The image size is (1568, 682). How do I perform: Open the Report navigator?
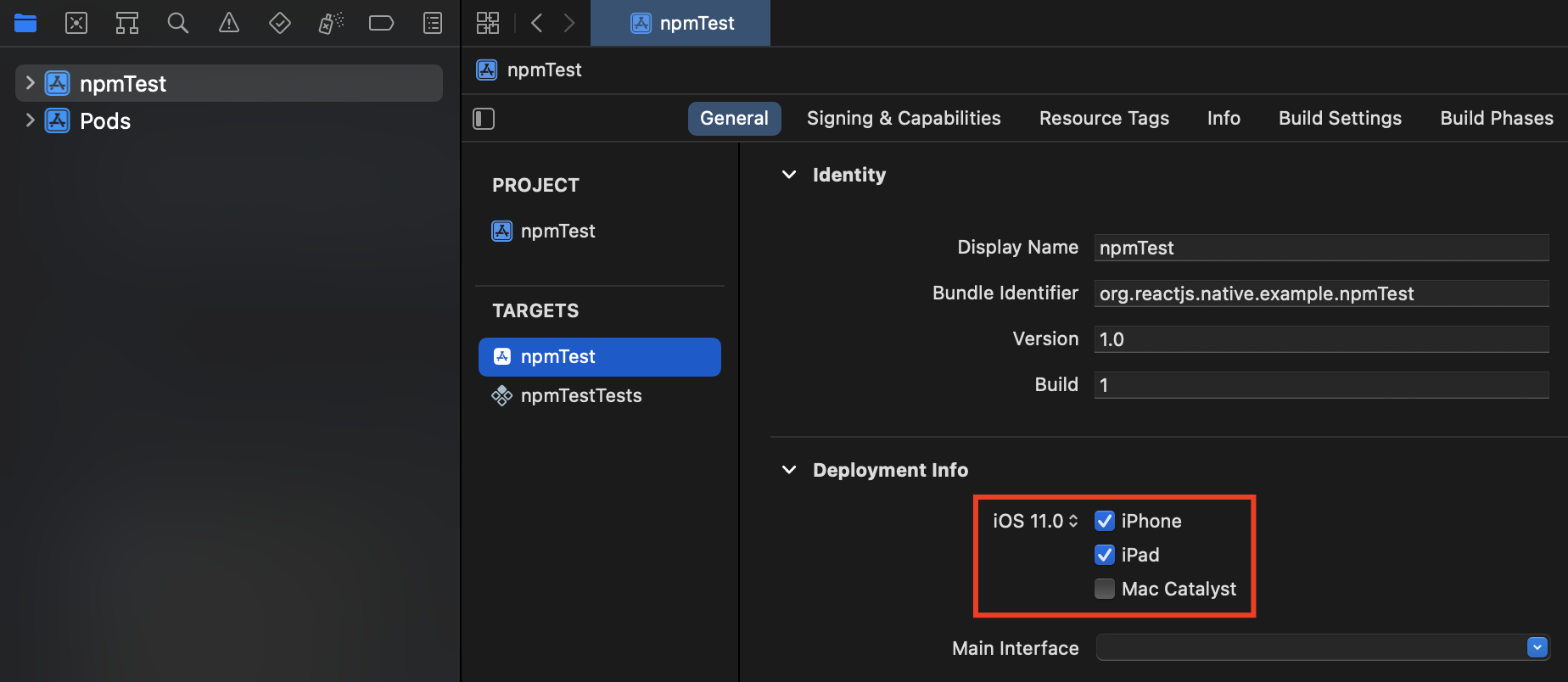coord(433,23)
